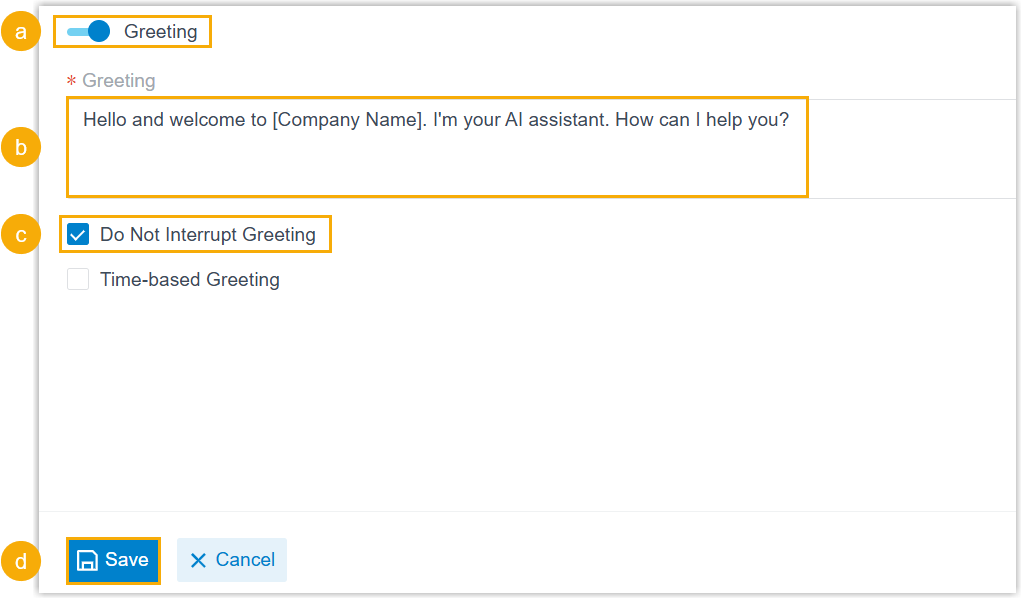Click the floppy disk icon in Save
1022x599 pixels.
click(88, 560)
